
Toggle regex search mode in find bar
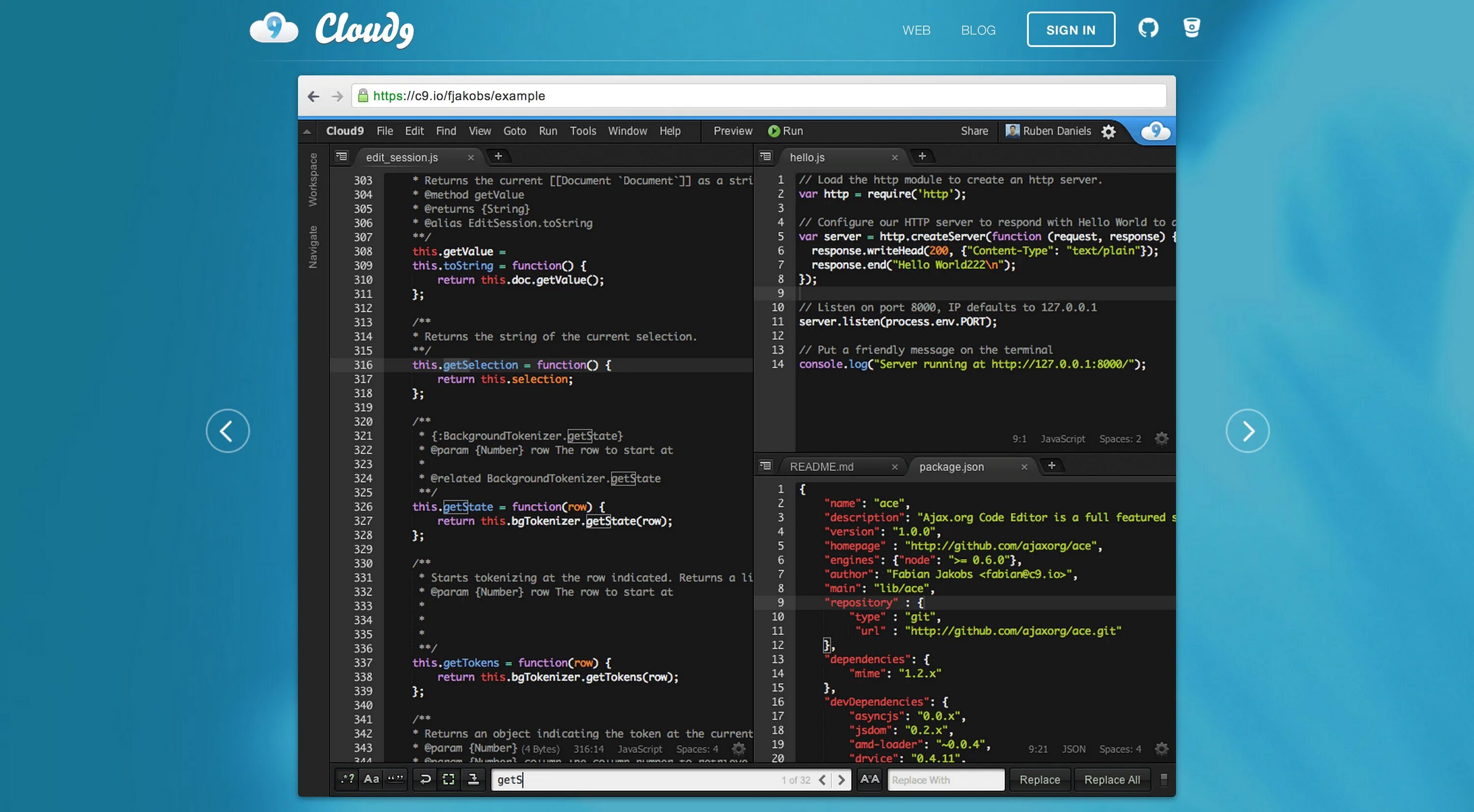[346, 779]
